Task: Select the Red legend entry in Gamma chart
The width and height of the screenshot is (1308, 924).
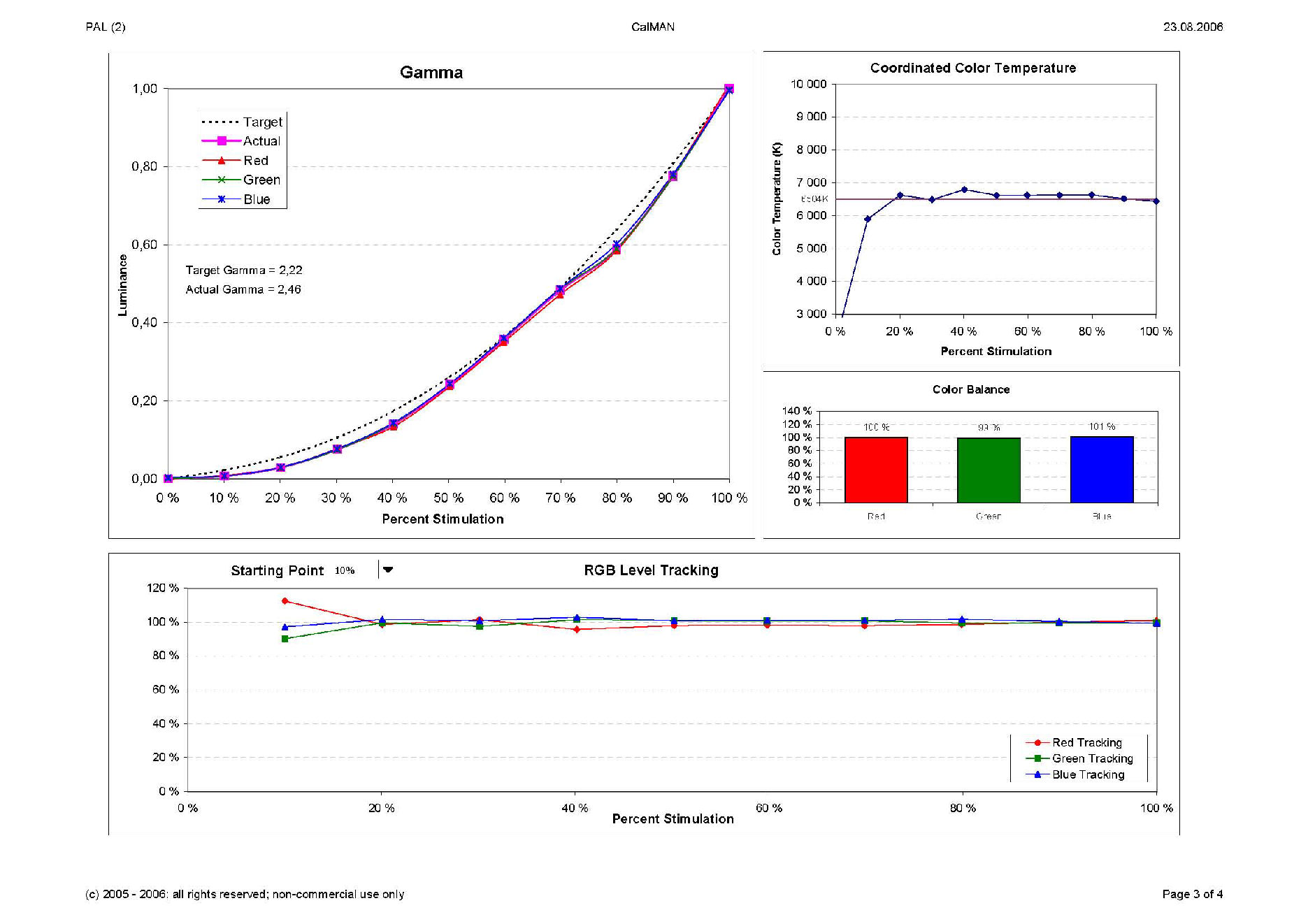Action: point(236,161)
